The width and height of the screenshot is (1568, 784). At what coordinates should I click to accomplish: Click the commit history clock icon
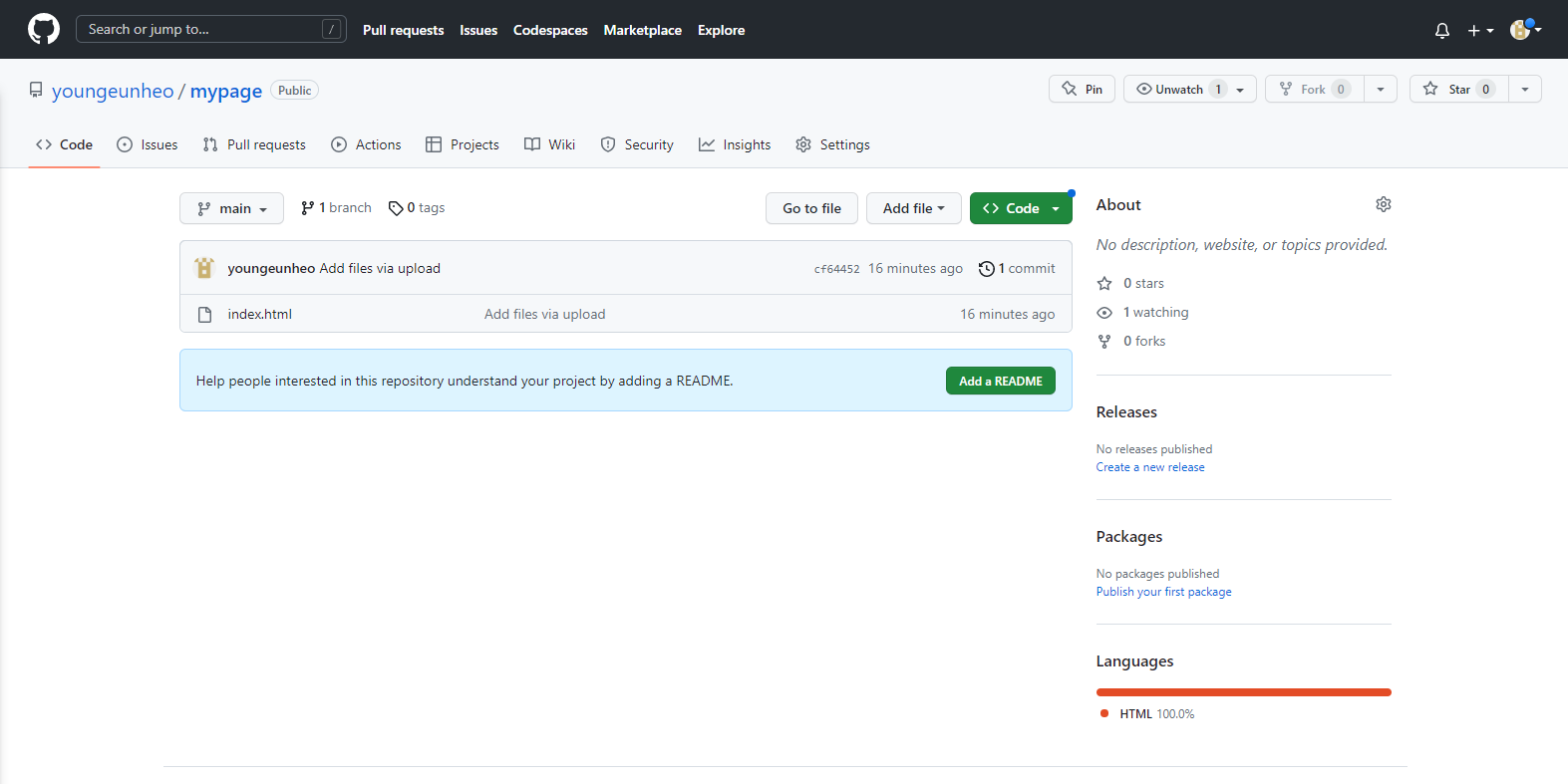(x=986, y=269)
